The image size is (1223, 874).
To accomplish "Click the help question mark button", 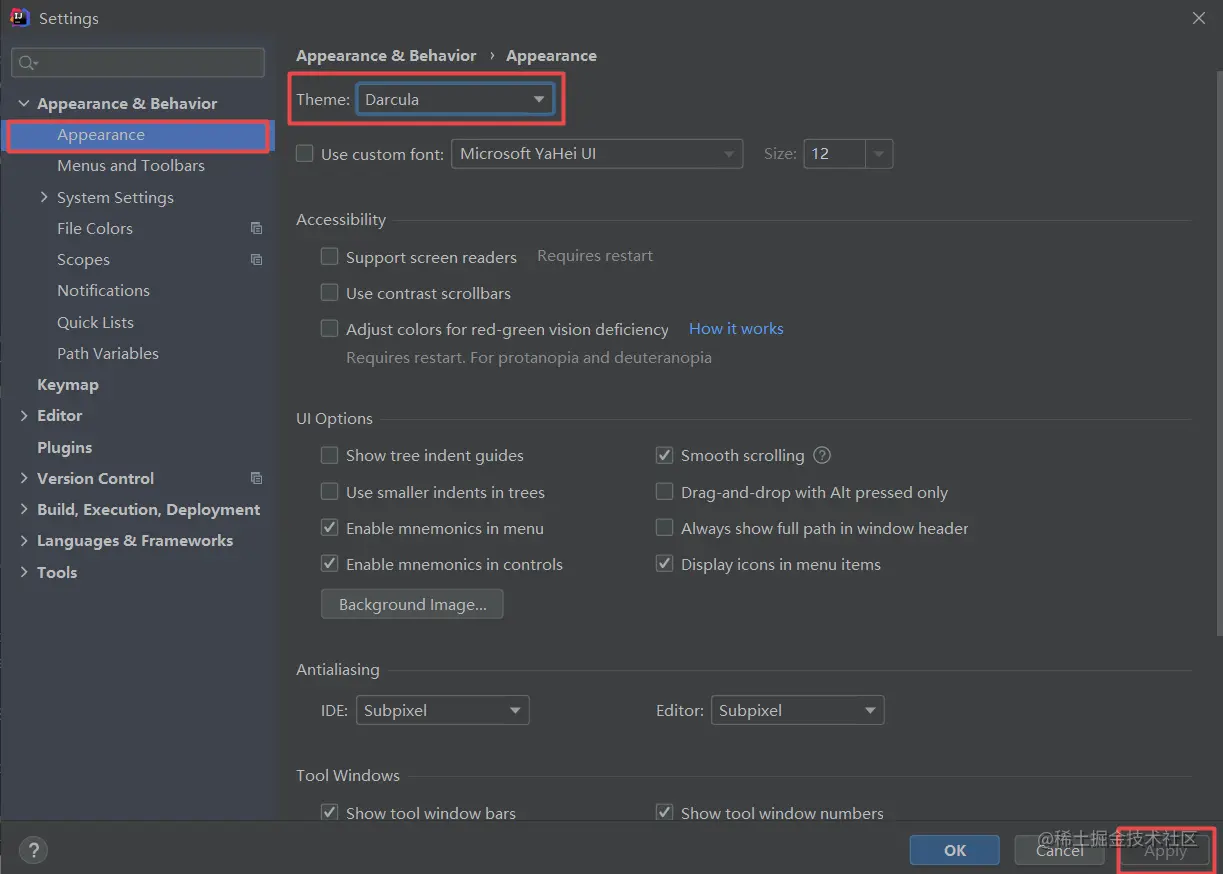I will tap(33, 850).
